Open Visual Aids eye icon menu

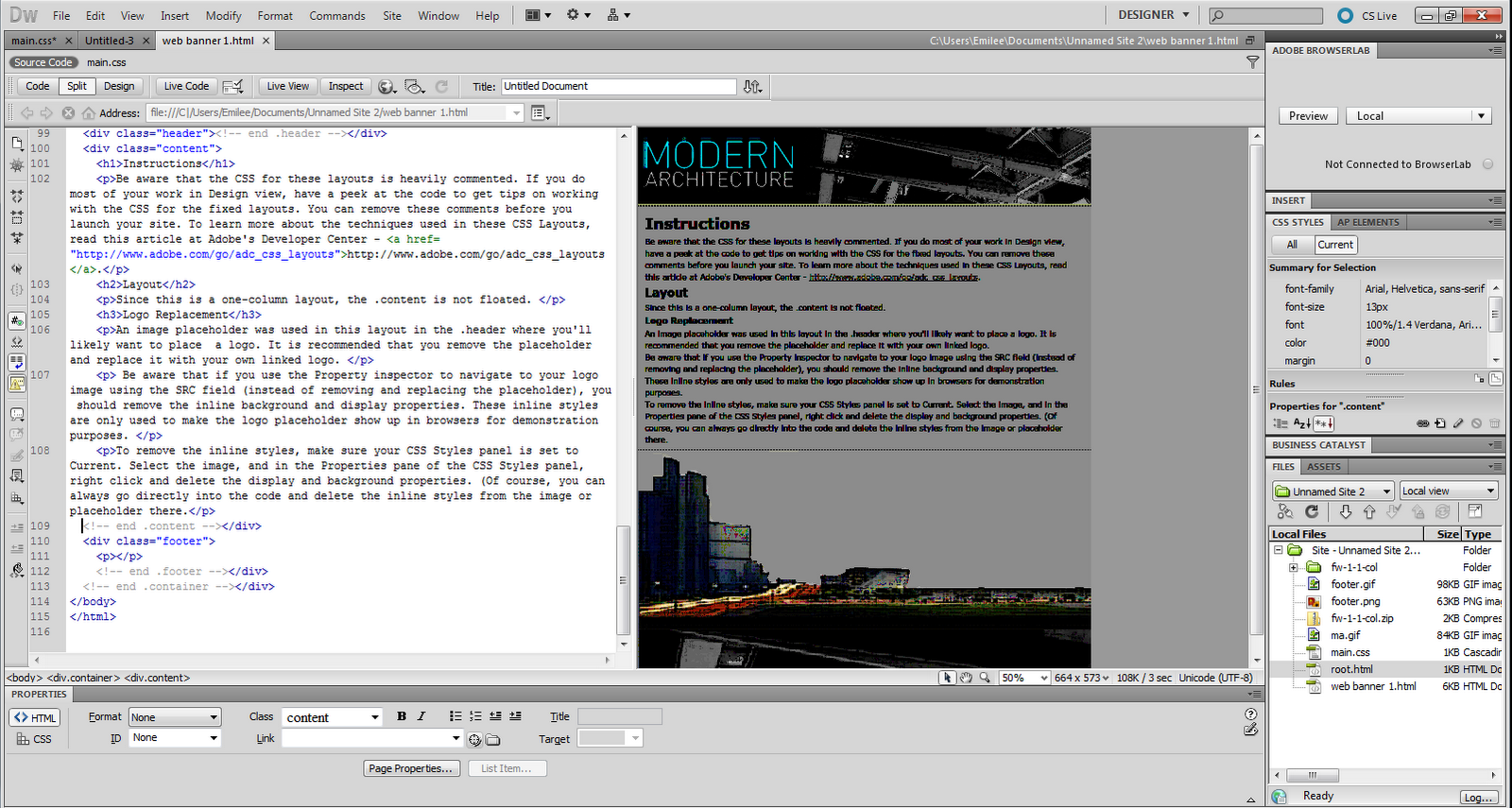[415, 86]
